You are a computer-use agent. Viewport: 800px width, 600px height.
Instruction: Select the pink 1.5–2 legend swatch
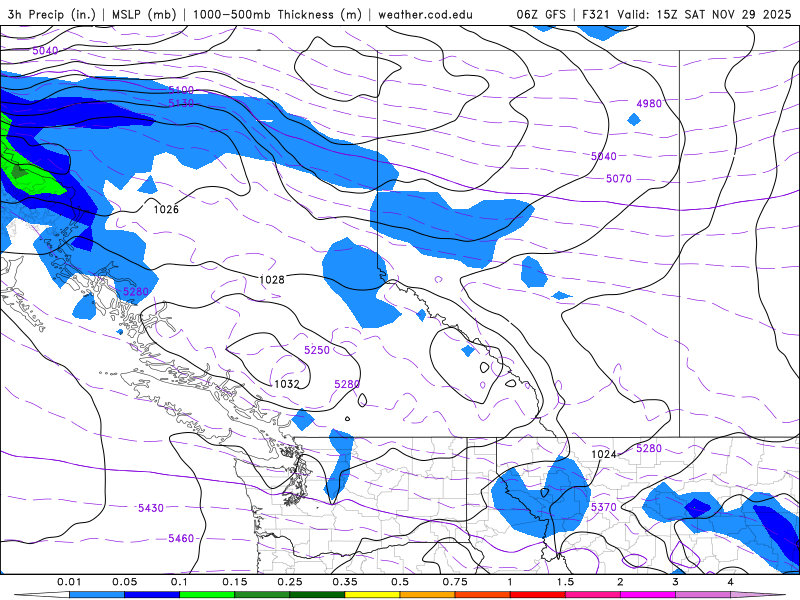[593, 595]
